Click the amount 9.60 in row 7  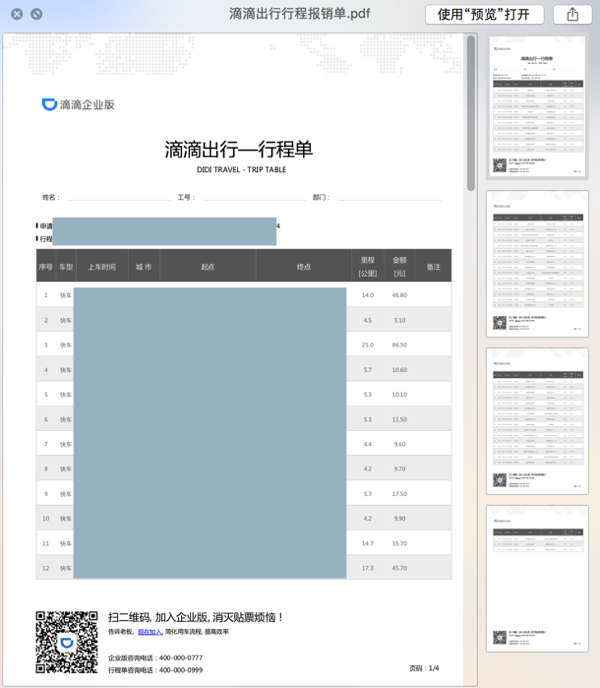point(399,444)
